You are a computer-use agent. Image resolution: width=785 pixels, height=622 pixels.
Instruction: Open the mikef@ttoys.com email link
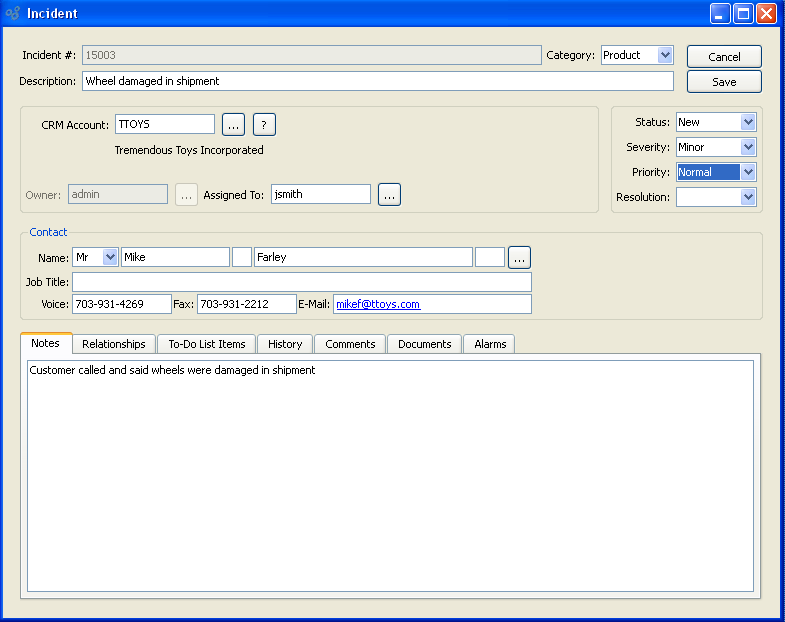pos(378,304)
